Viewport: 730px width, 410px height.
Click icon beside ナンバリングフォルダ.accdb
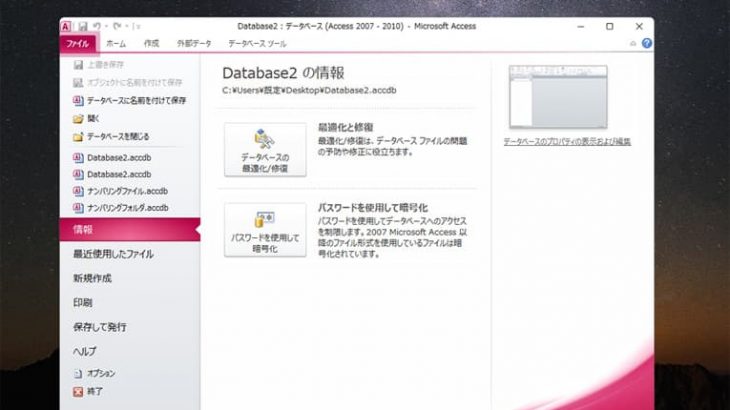tap(78, 208)
